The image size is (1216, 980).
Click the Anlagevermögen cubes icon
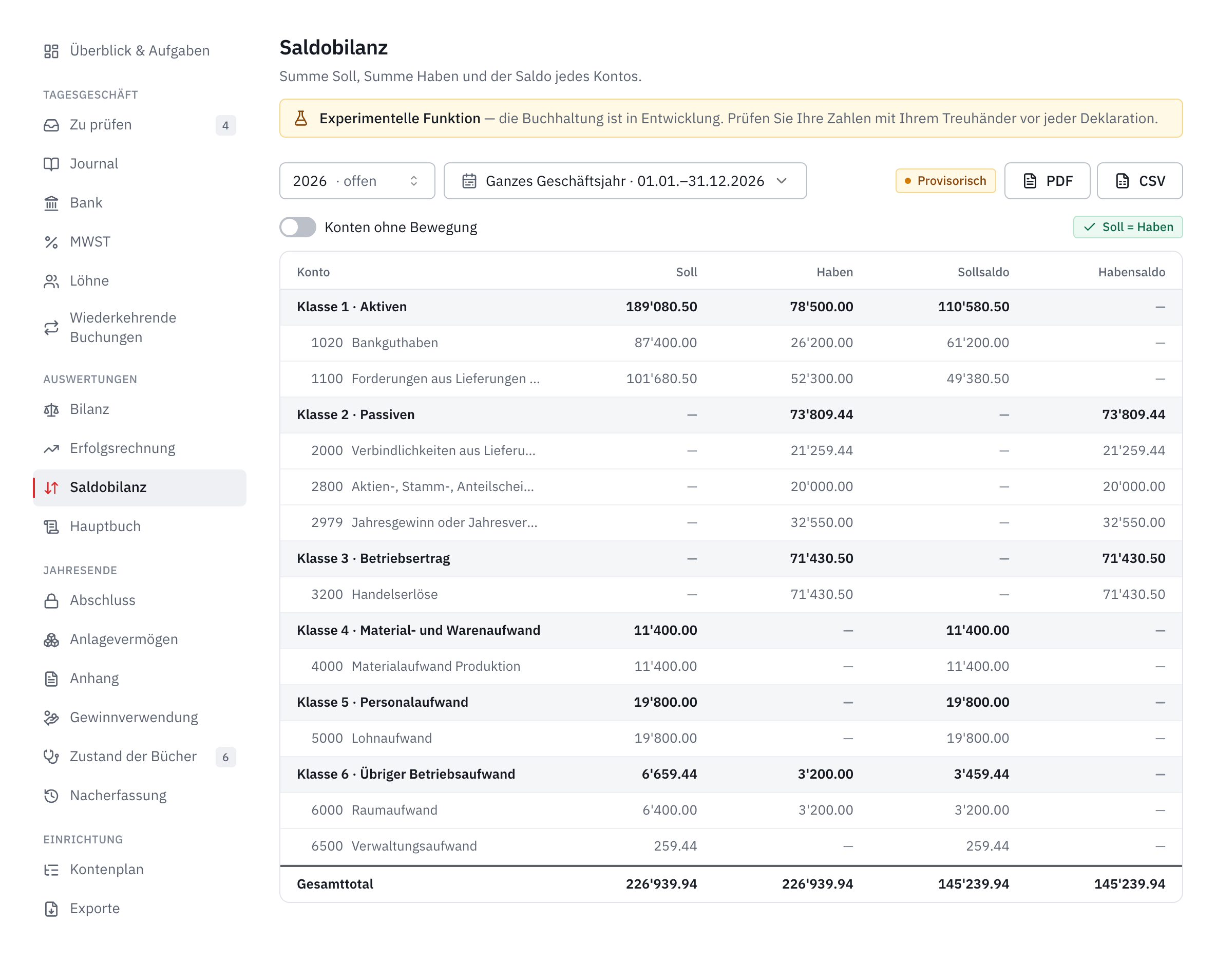click(51, 639)
